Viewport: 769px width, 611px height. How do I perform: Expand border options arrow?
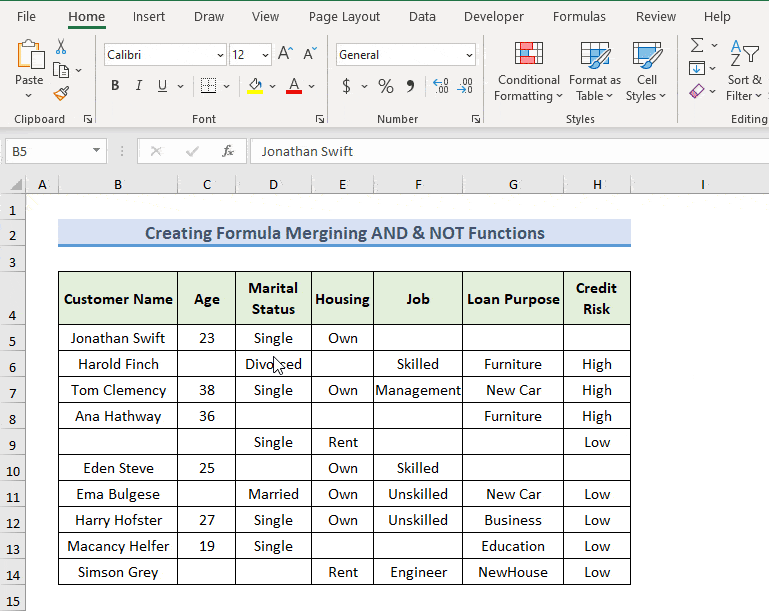click(226, 86)
